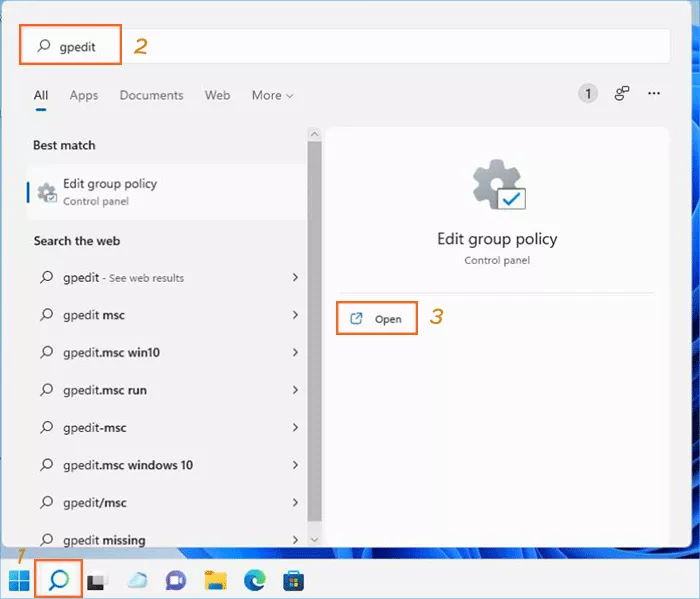Click magnifier icon beside See web results

pos(46,277)
